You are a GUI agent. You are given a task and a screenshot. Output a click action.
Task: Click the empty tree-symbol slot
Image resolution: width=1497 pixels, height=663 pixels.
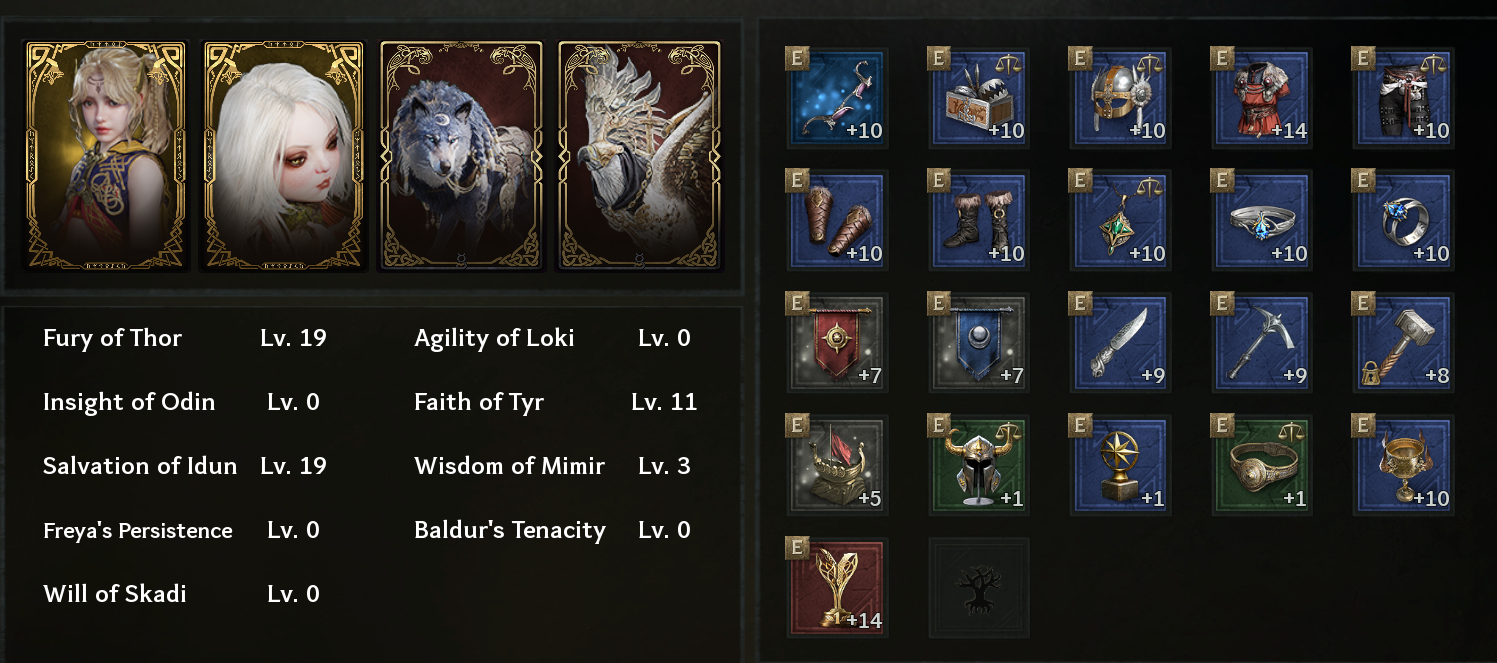pos(979,588)
